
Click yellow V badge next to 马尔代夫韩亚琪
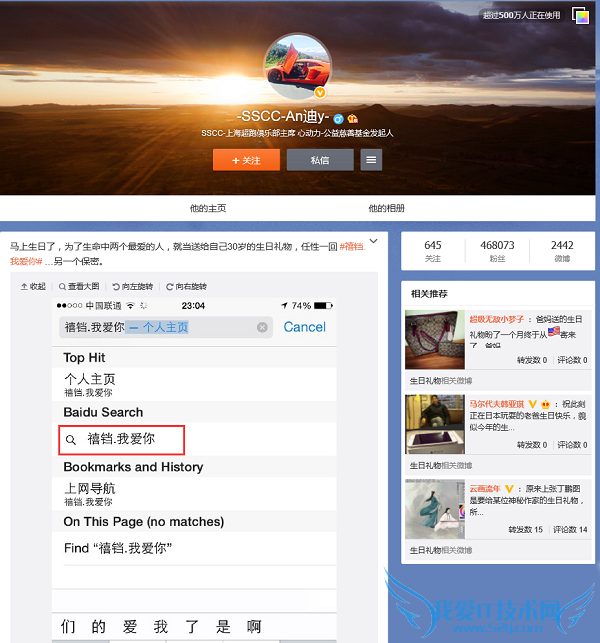(532, 404)
